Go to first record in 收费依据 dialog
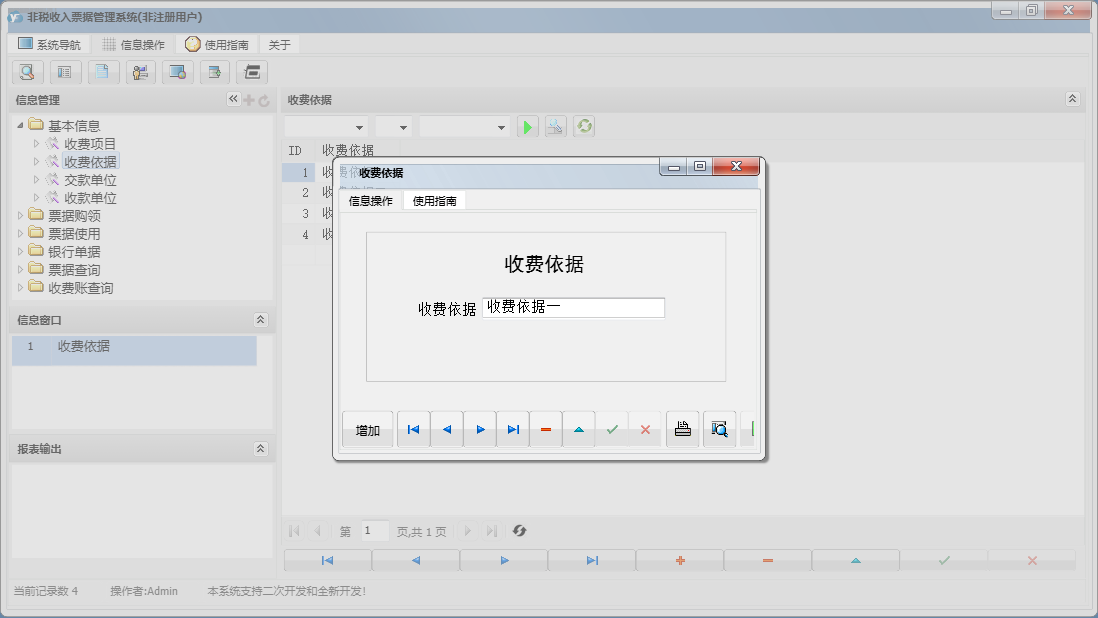The image size is (1098, 618). click(x=413, y=429)
